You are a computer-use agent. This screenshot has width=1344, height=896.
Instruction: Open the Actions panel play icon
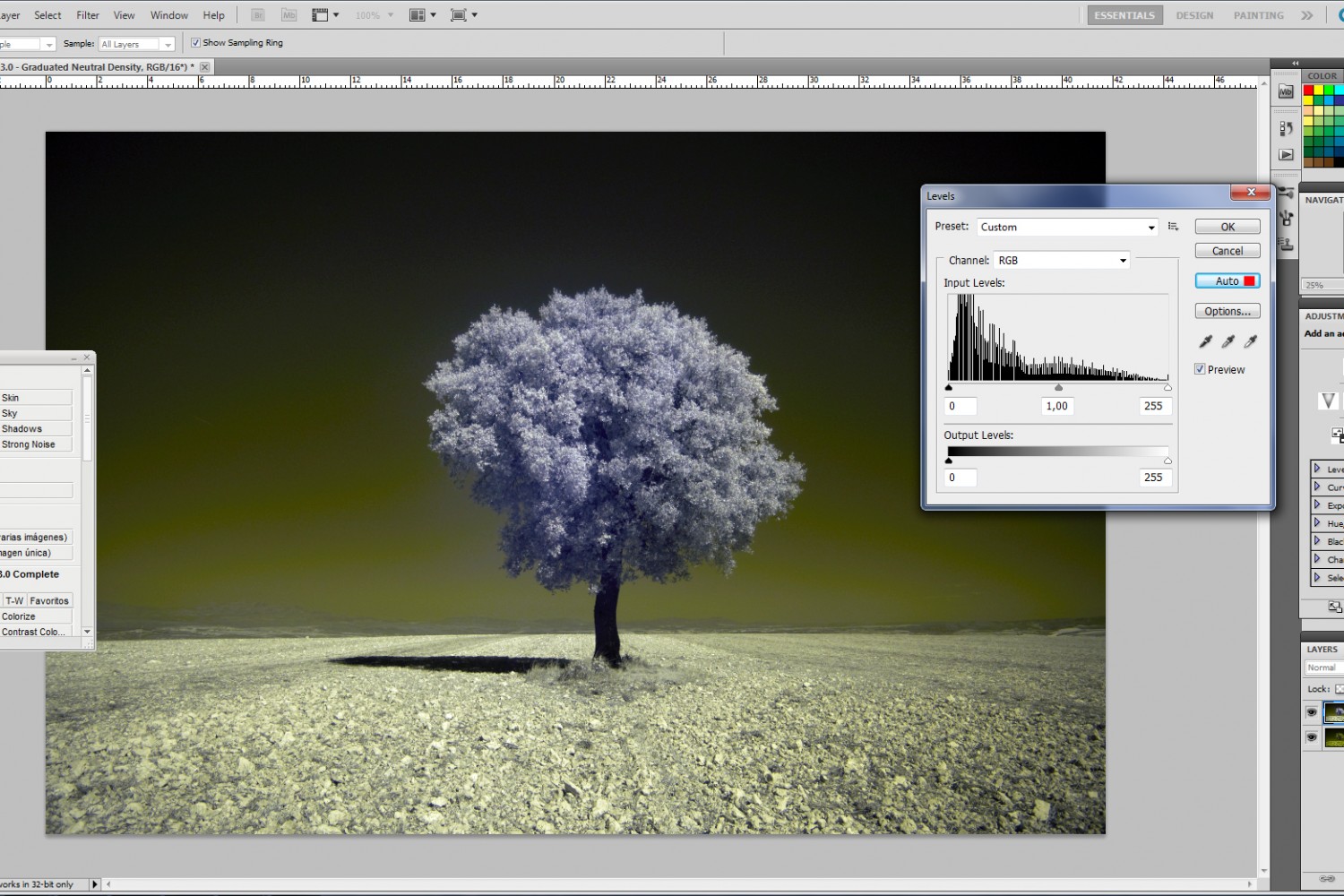pyautogui.click(x=1286, y=154)
